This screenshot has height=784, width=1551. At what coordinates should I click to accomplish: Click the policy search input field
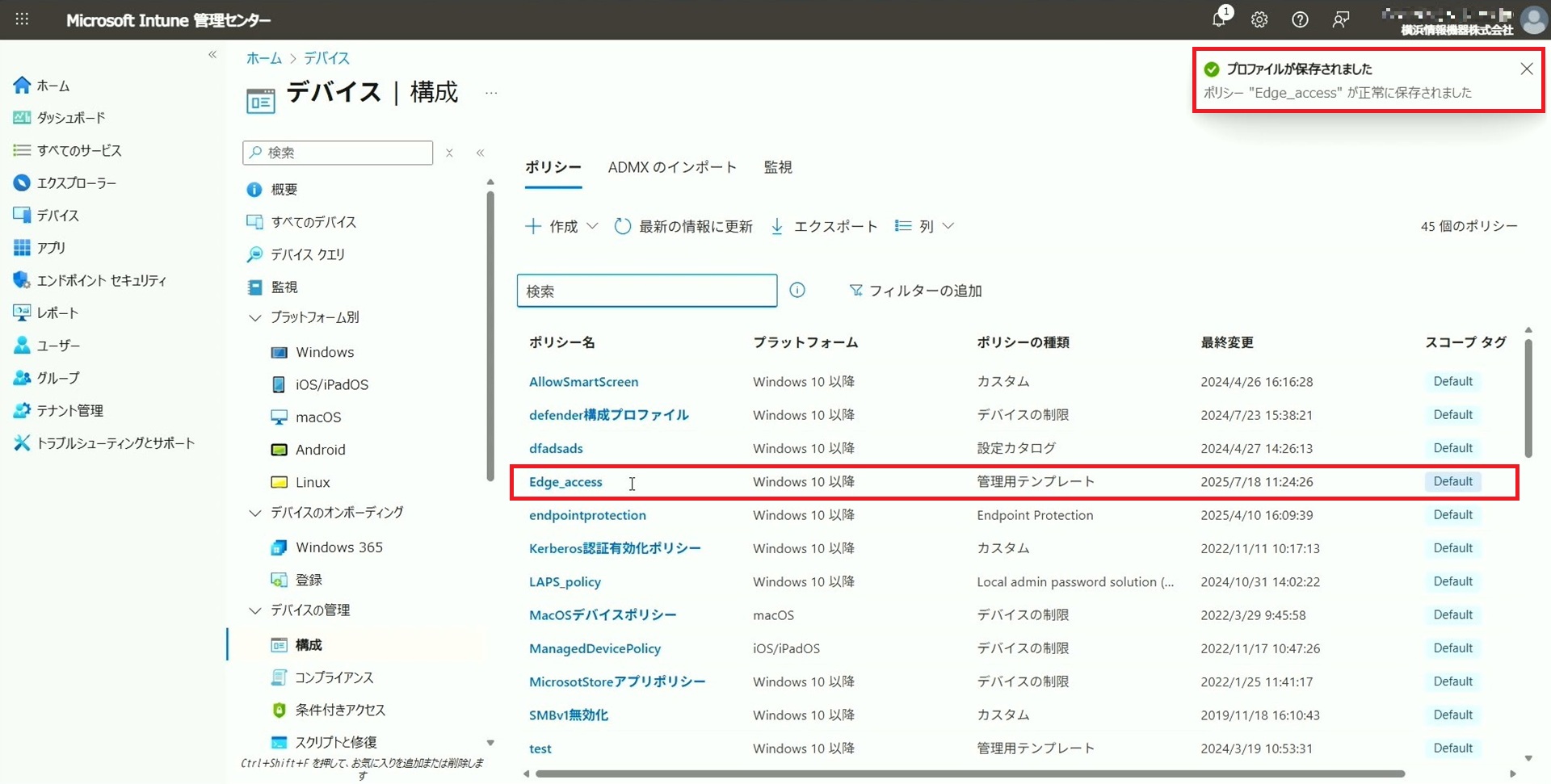[x=646, y=291]
